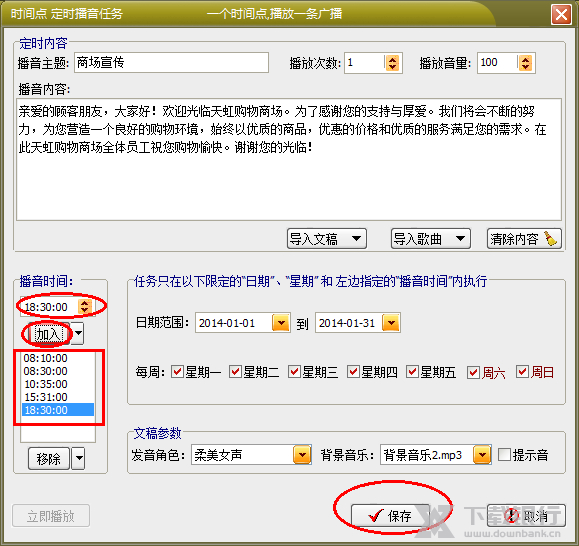Open the 发音角色 dropdown arrow
The image size is (579, 546).
(302, 455)
